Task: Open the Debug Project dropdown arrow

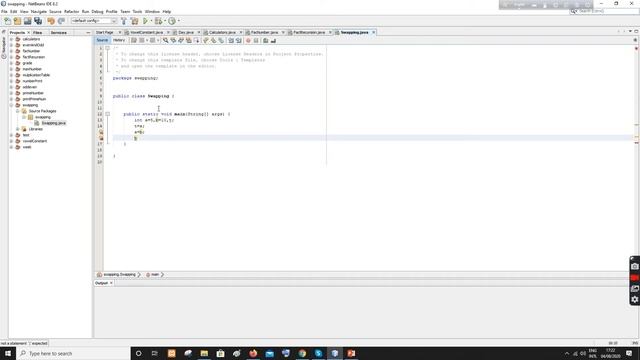Action: coord(164,21)
